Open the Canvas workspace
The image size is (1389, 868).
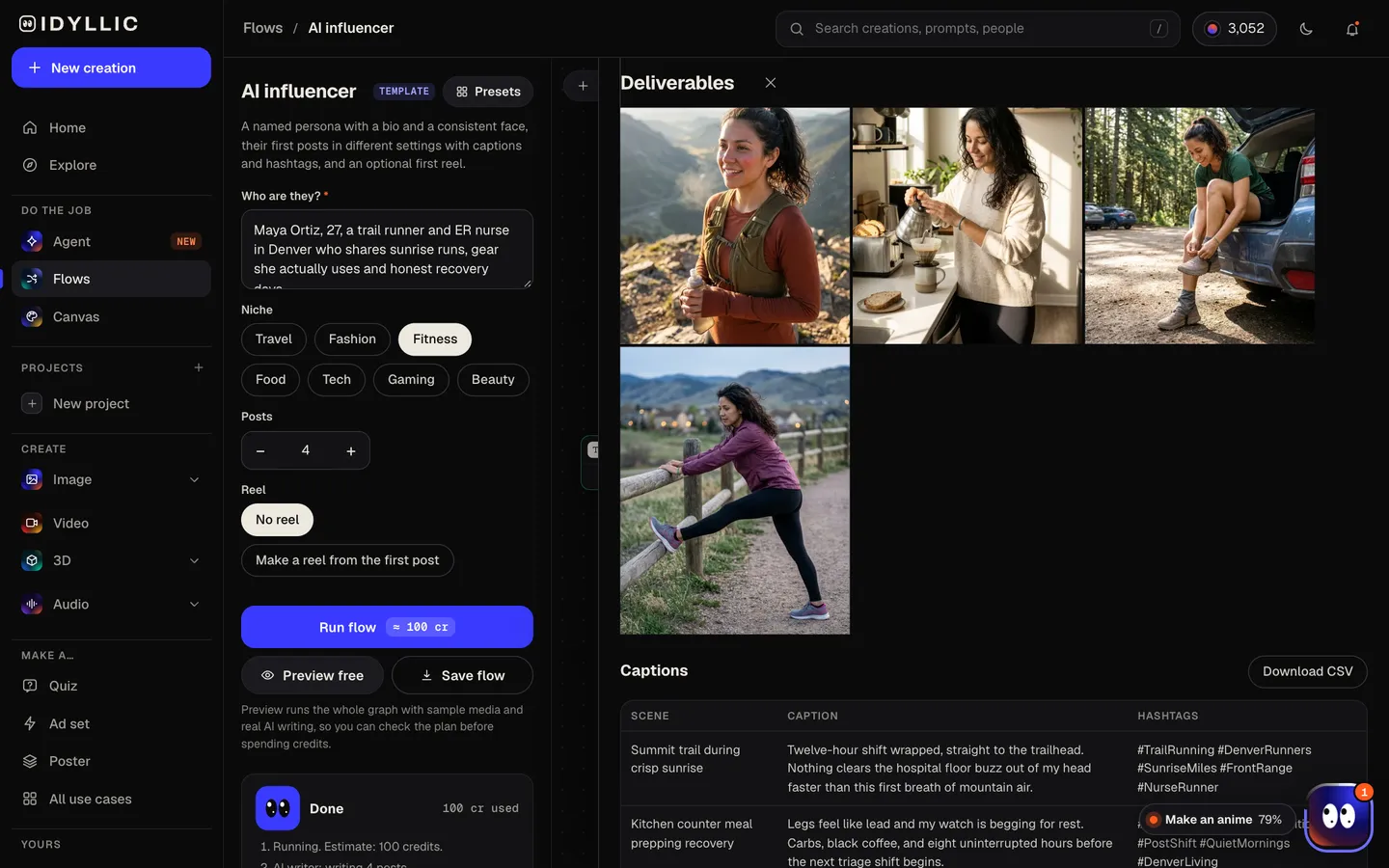click(x=111, y=316)
